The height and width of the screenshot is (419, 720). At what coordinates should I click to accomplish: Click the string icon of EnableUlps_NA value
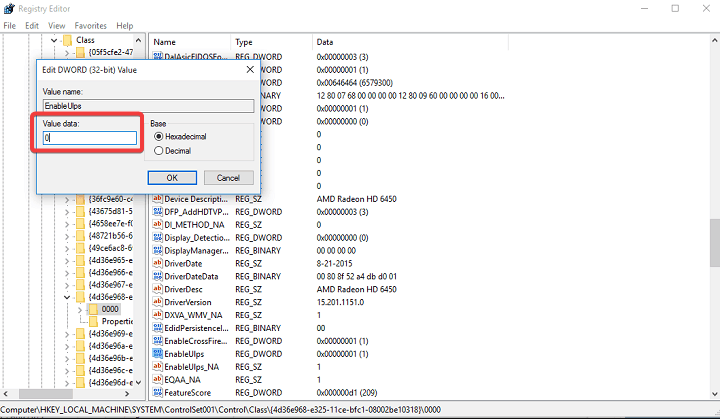click(x=158, y=367)
